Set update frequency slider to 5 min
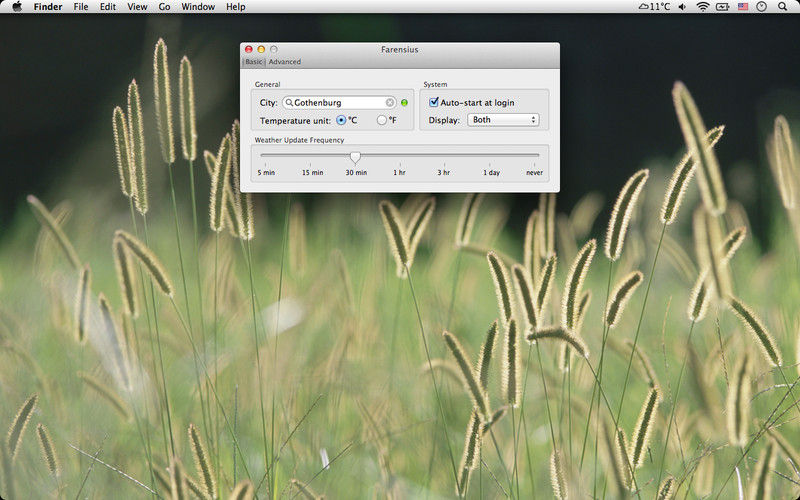 [266, 172]
